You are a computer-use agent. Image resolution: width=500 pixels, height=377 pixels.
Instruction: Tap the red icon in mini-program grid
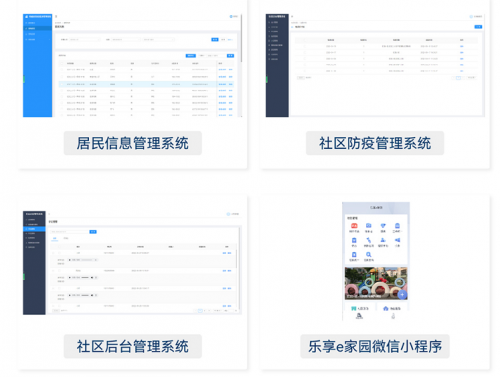354,226
